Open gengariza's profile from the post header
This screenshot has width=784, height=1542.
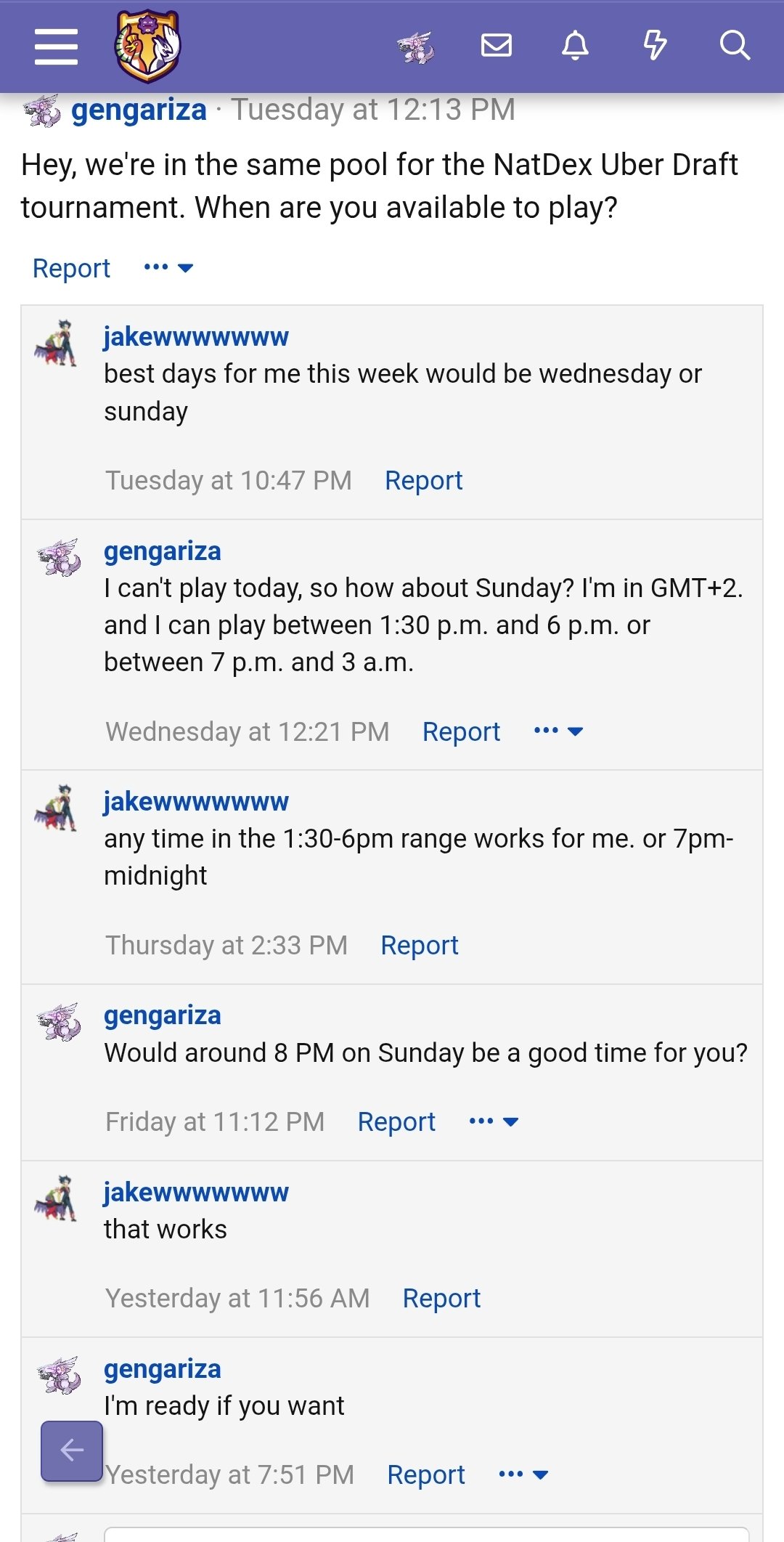[x=139, y=110]
